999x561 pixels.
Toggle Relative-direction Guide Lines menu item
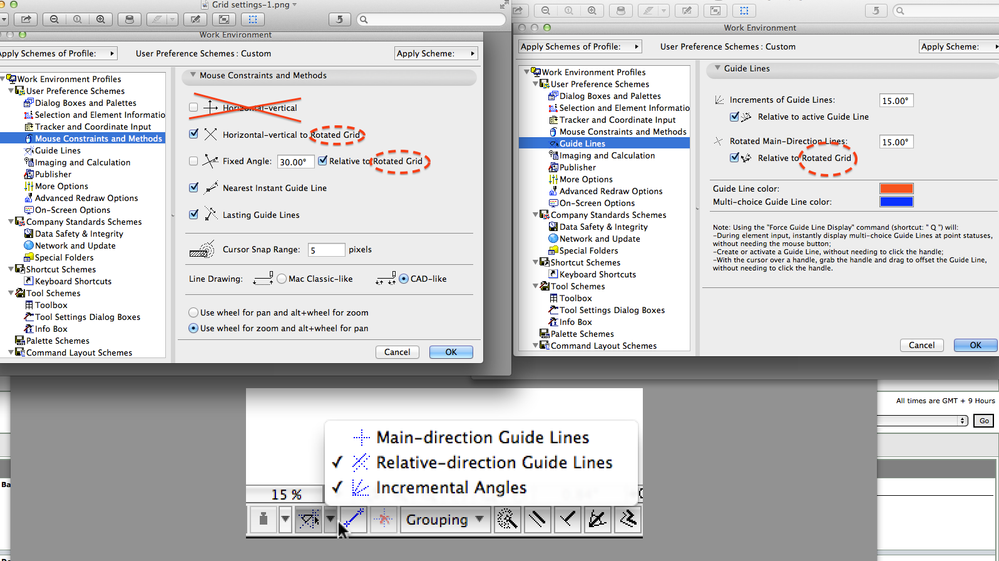pos(481,462)
